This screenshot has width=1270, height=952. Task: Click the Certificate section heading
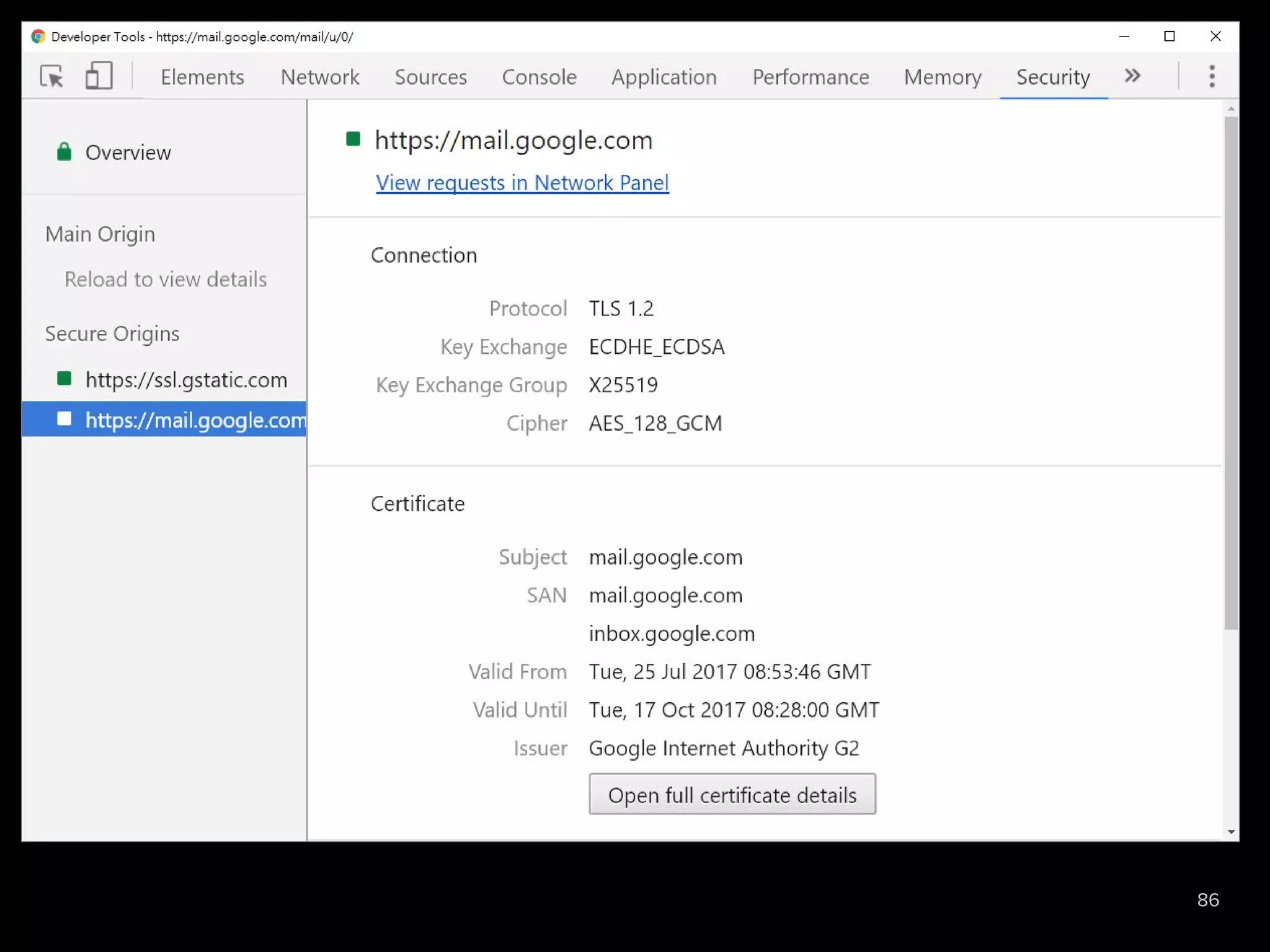click(x=417, y=504)
